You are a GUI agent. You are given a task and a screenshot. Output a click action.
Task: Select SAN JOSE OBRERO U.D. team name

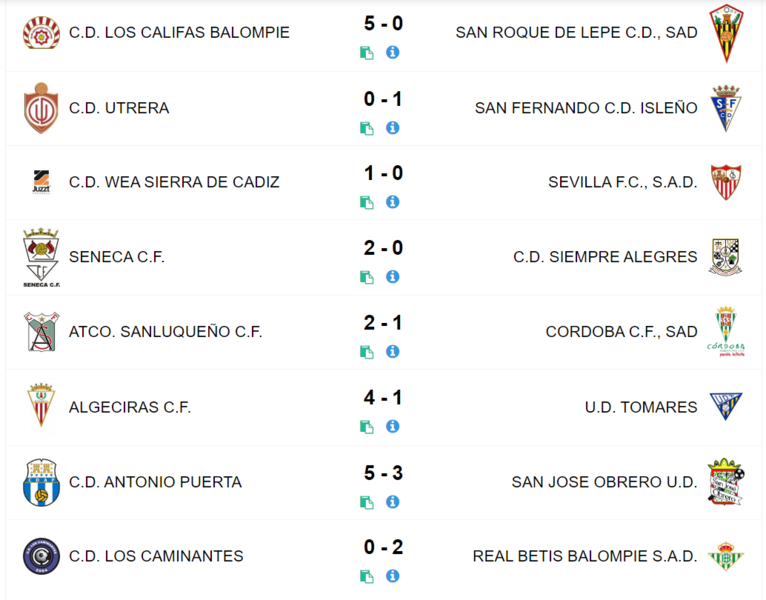(x=605, y=482)
